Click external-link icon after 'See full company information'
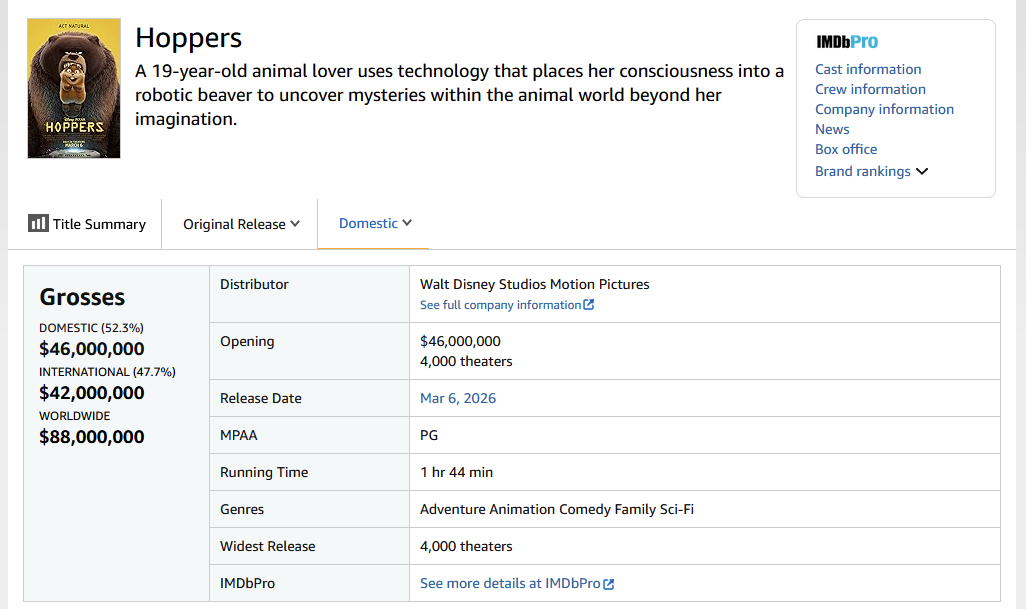Image resolution: width=1026 pixels, height=609 pixels. (589, 305)
